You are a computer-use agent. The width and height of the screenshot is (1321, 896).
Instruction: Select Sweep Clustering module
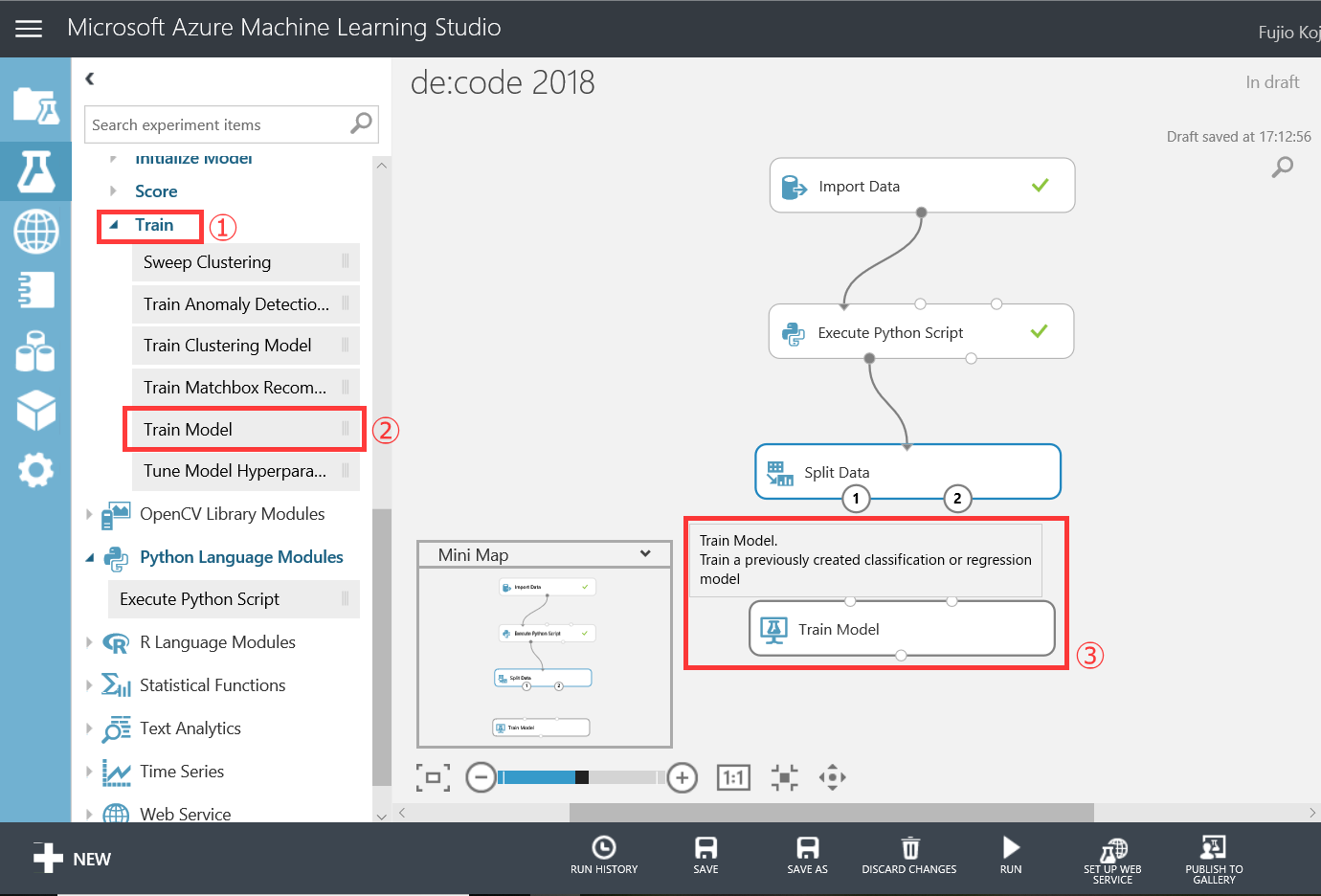pos(246,262)
